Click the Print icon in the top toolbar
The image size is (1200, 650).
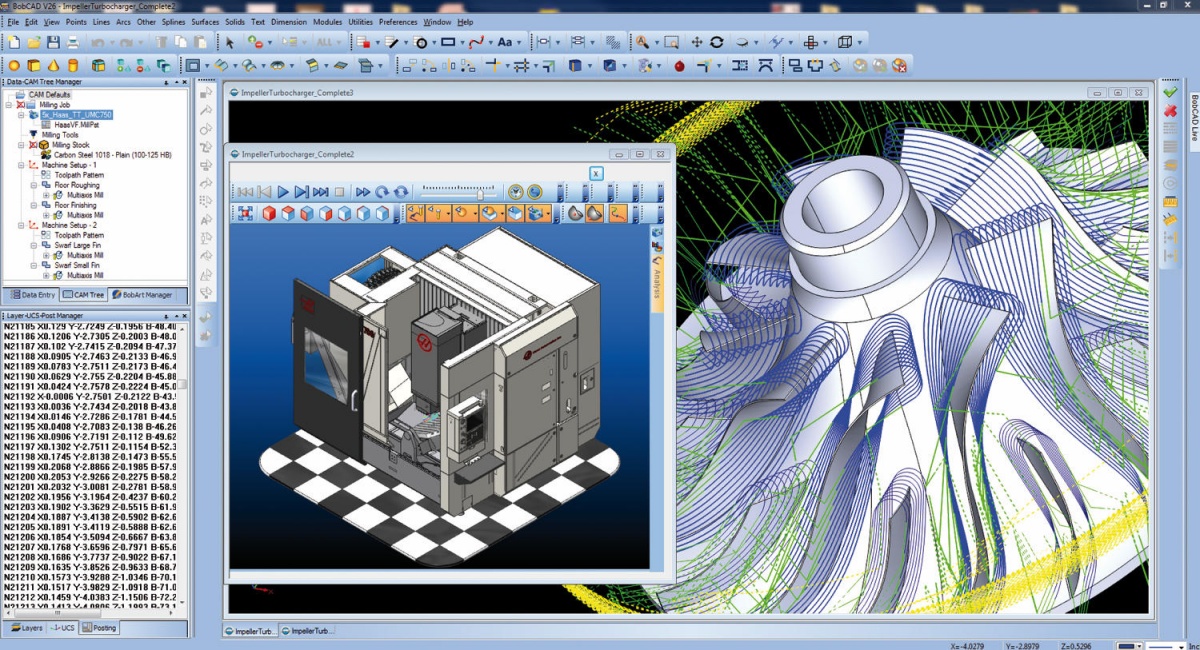[73, 42]
